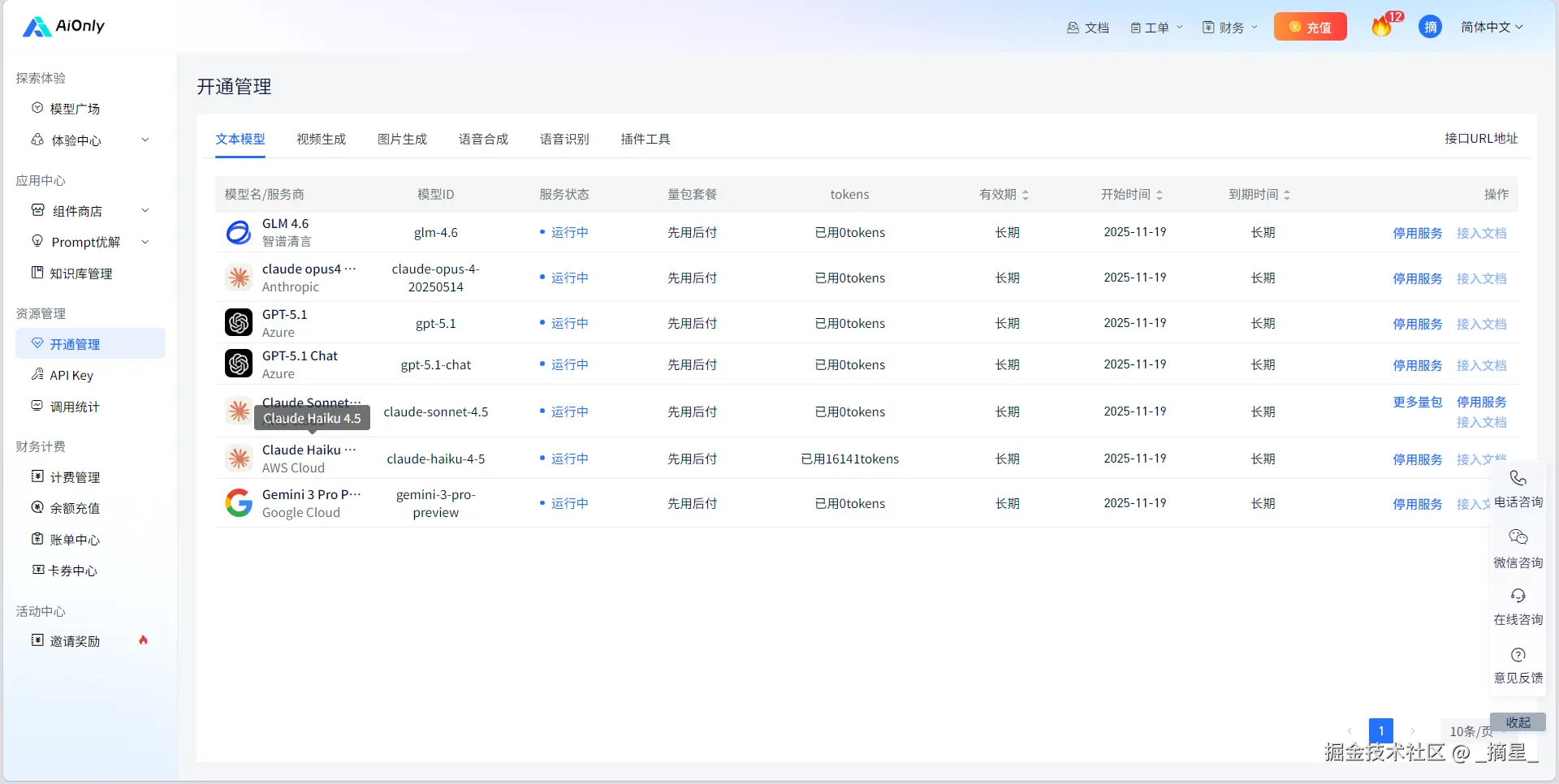Open 开通管理 in the sidebar

point(90,344)
